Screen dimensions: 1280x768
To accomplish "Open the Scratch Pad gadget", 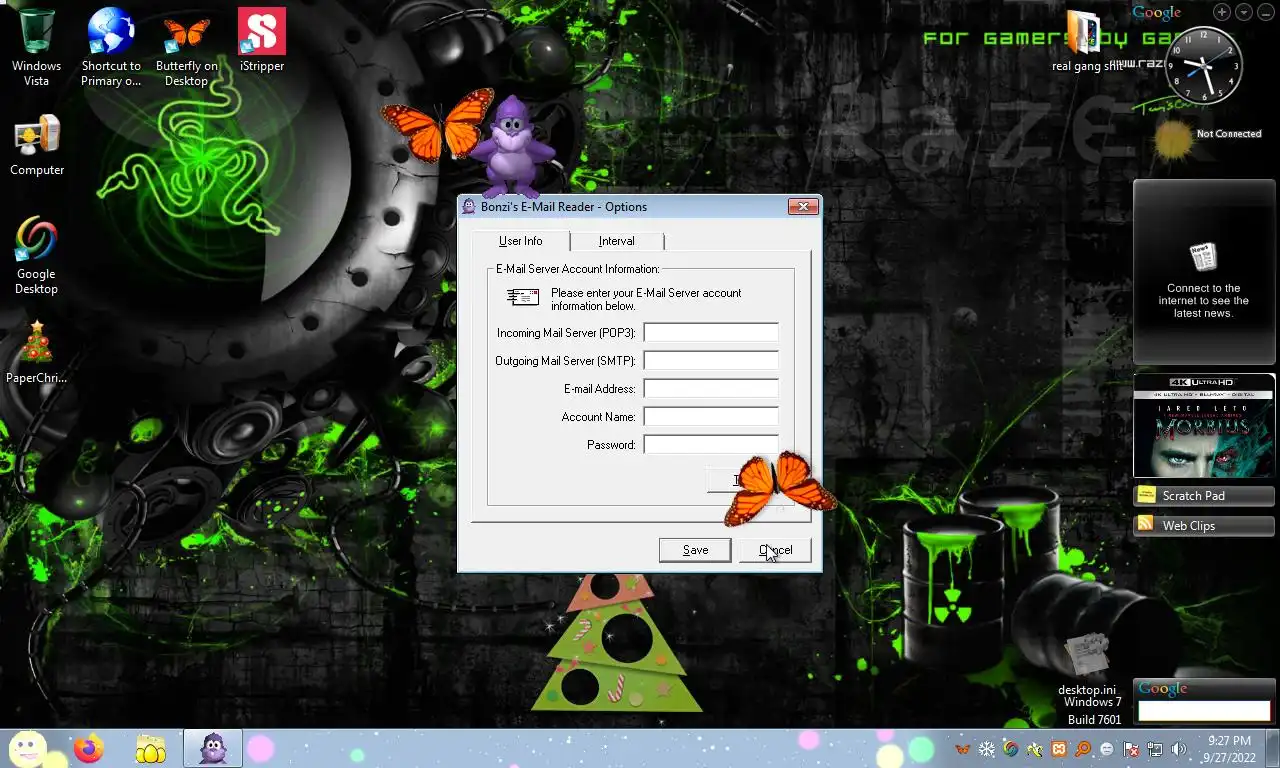I will [x=1204, y=495].
